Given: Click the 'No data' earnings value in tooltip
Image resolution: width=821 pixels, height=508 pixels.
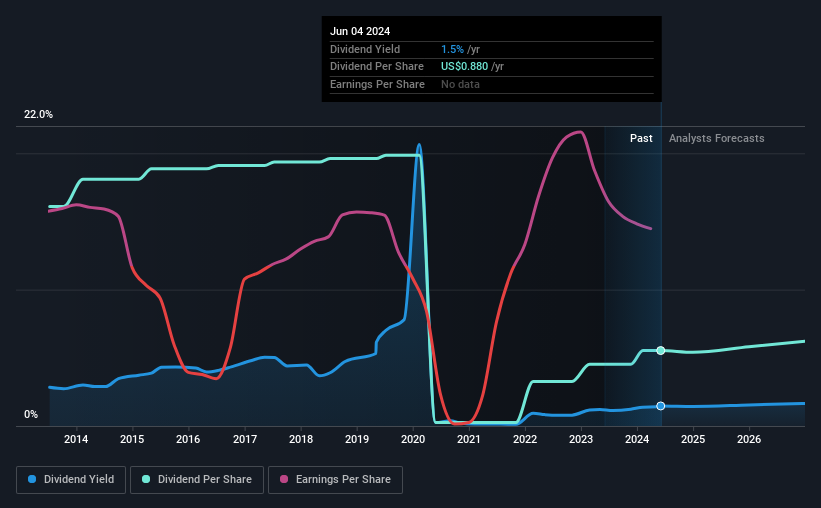Looking at the screenshot, I should click(x=460, y=84).
